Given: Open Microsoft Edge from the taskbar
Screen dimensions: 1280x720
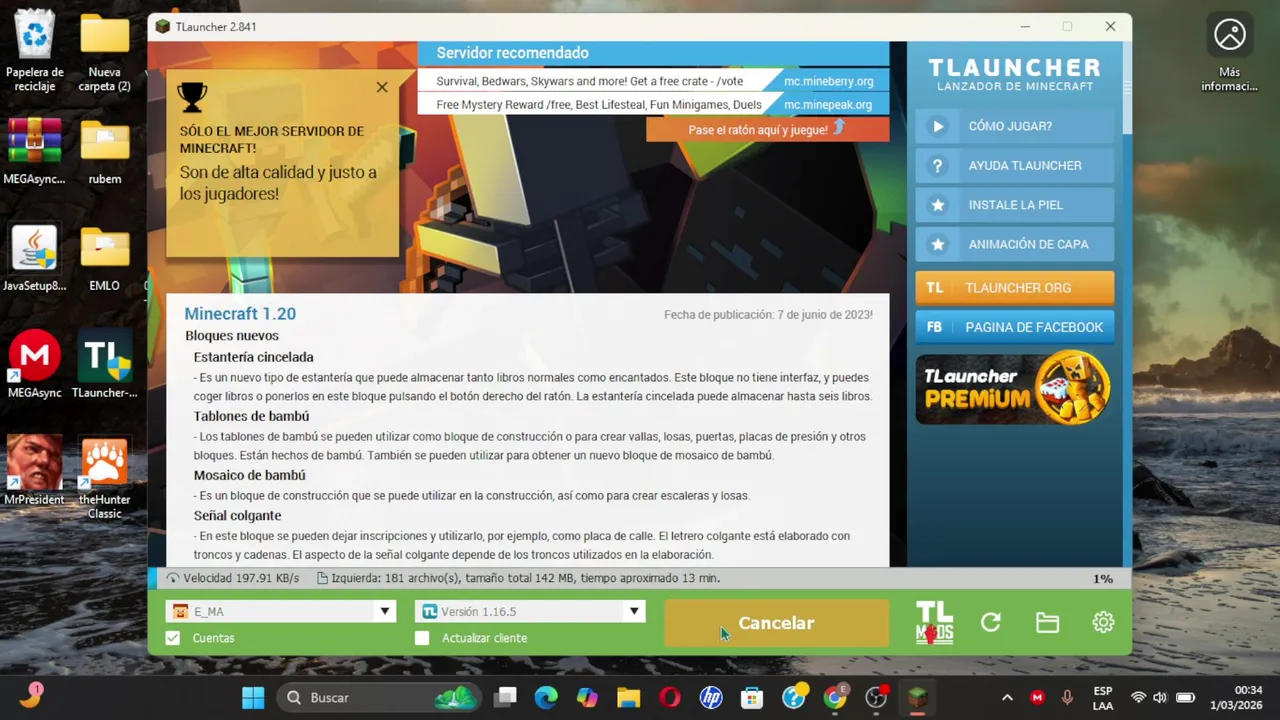Looking at the screenshot, I should point(546,698).
